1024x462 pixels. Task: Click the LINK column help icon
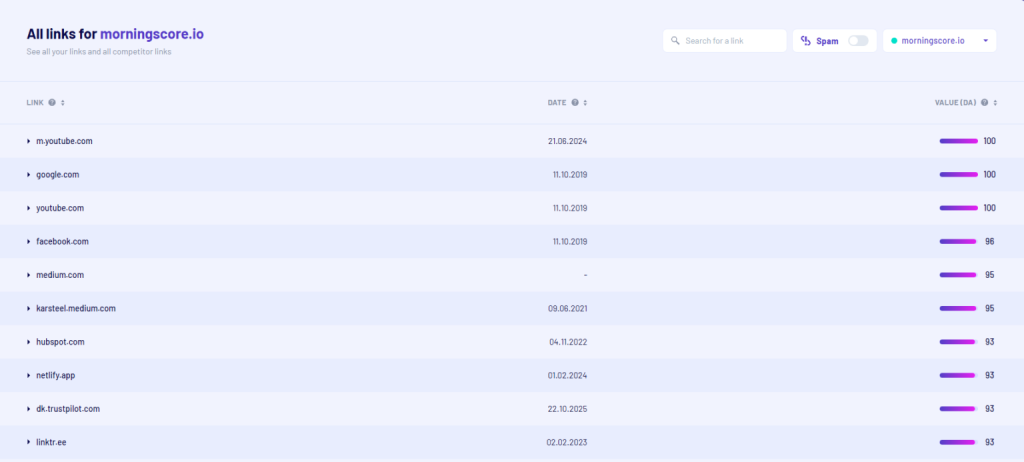click(52, 103)
